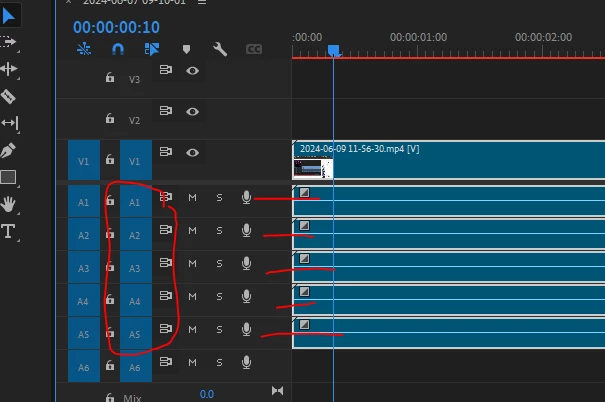The image size is (605, 402).
Task: Select the Pen tool
Action: (8, 150)
